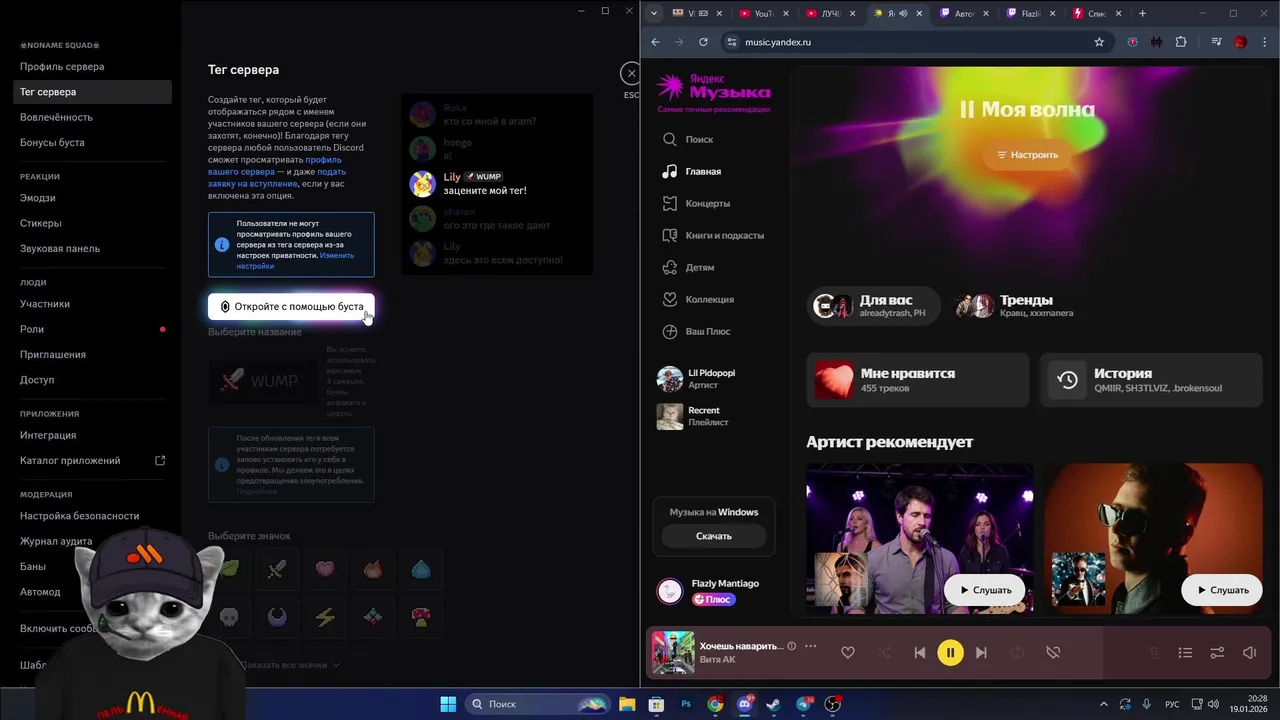Image resolution: width=1280 pixels, height=720 pixels.
Task: Skip to the next track
Action: pyautogui.click(x=981, y=653)
